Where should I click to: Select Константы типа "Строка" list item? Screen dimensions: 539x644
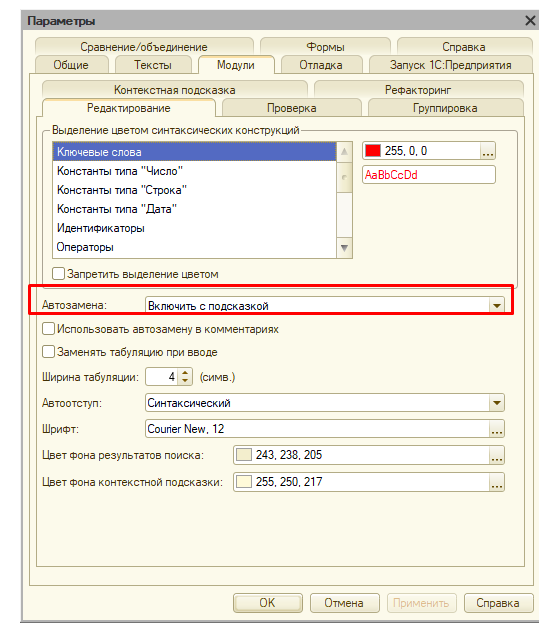pyautogui.click(x=194, y=190)
